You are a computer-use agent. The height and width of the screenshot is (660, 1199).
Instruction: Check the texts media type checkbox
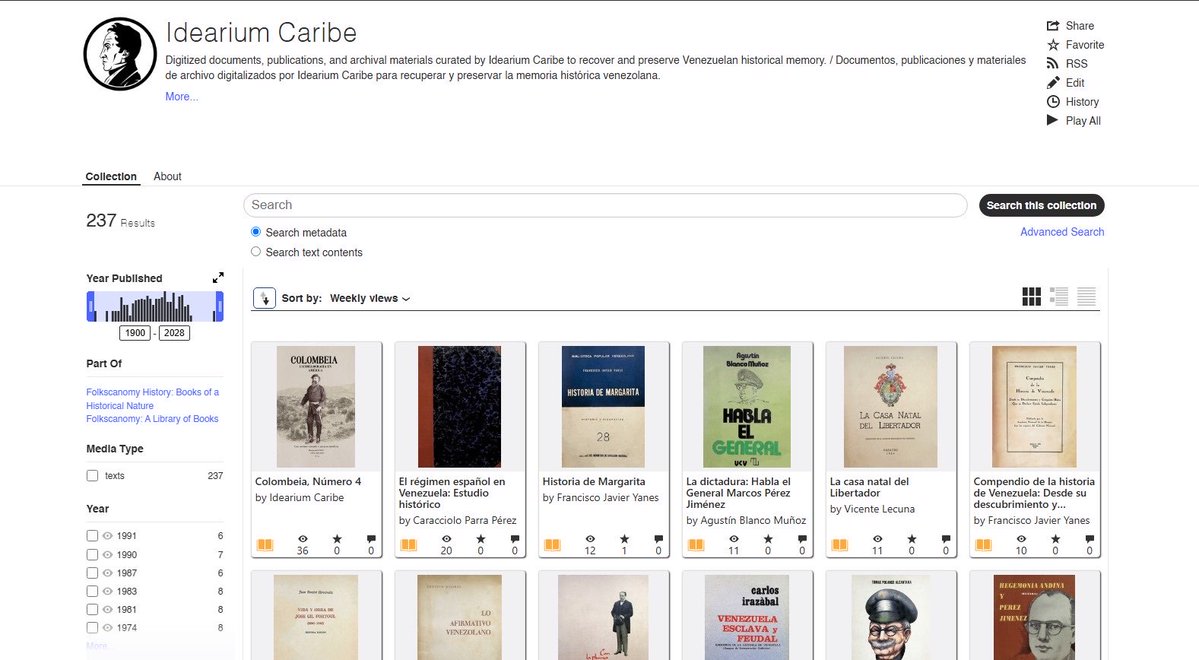click(93, 476)
